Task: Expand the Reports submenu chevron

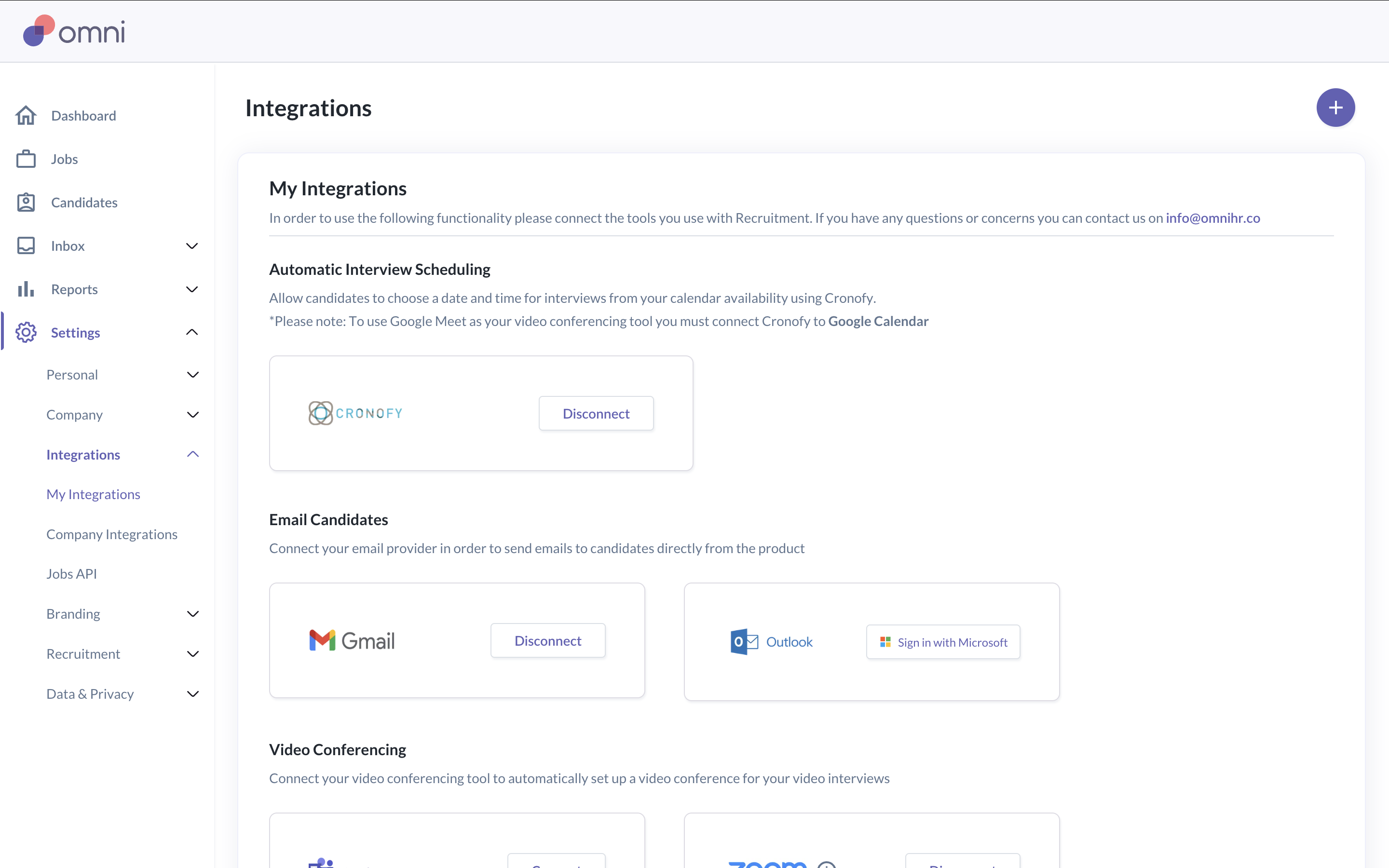Action: (192, 289)
